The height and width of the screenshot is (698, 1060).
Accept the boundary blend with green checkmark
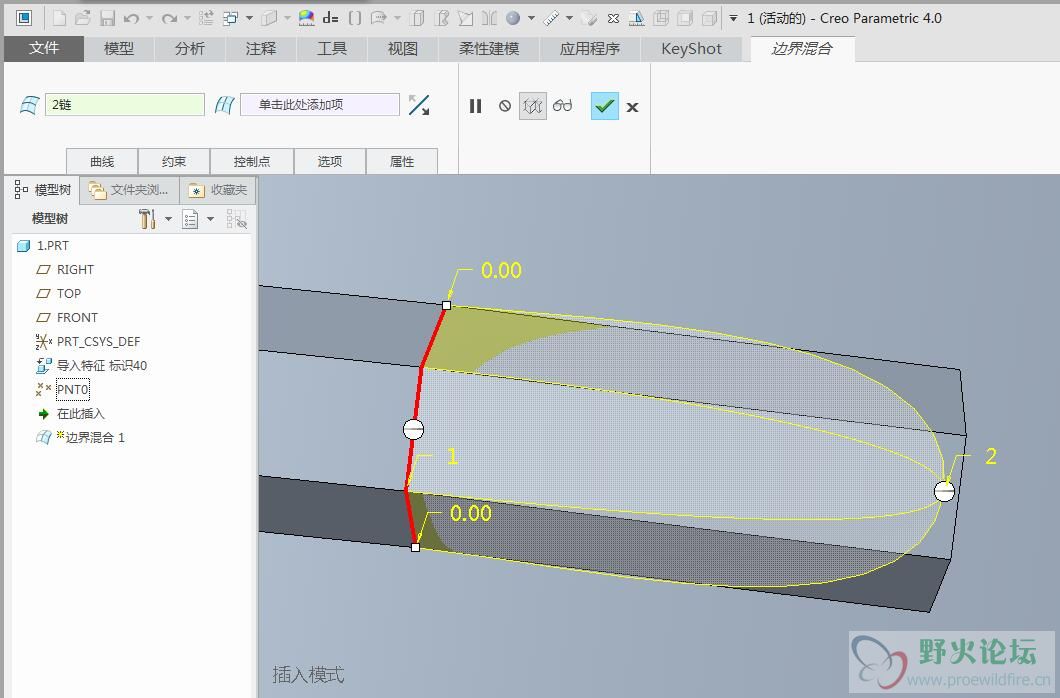point(604,106)
